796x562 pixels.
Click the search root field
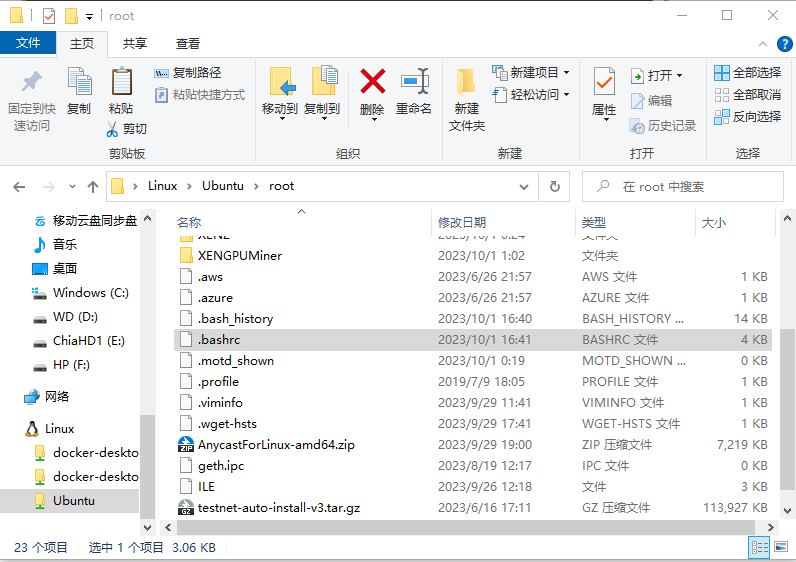coord(682,187)
